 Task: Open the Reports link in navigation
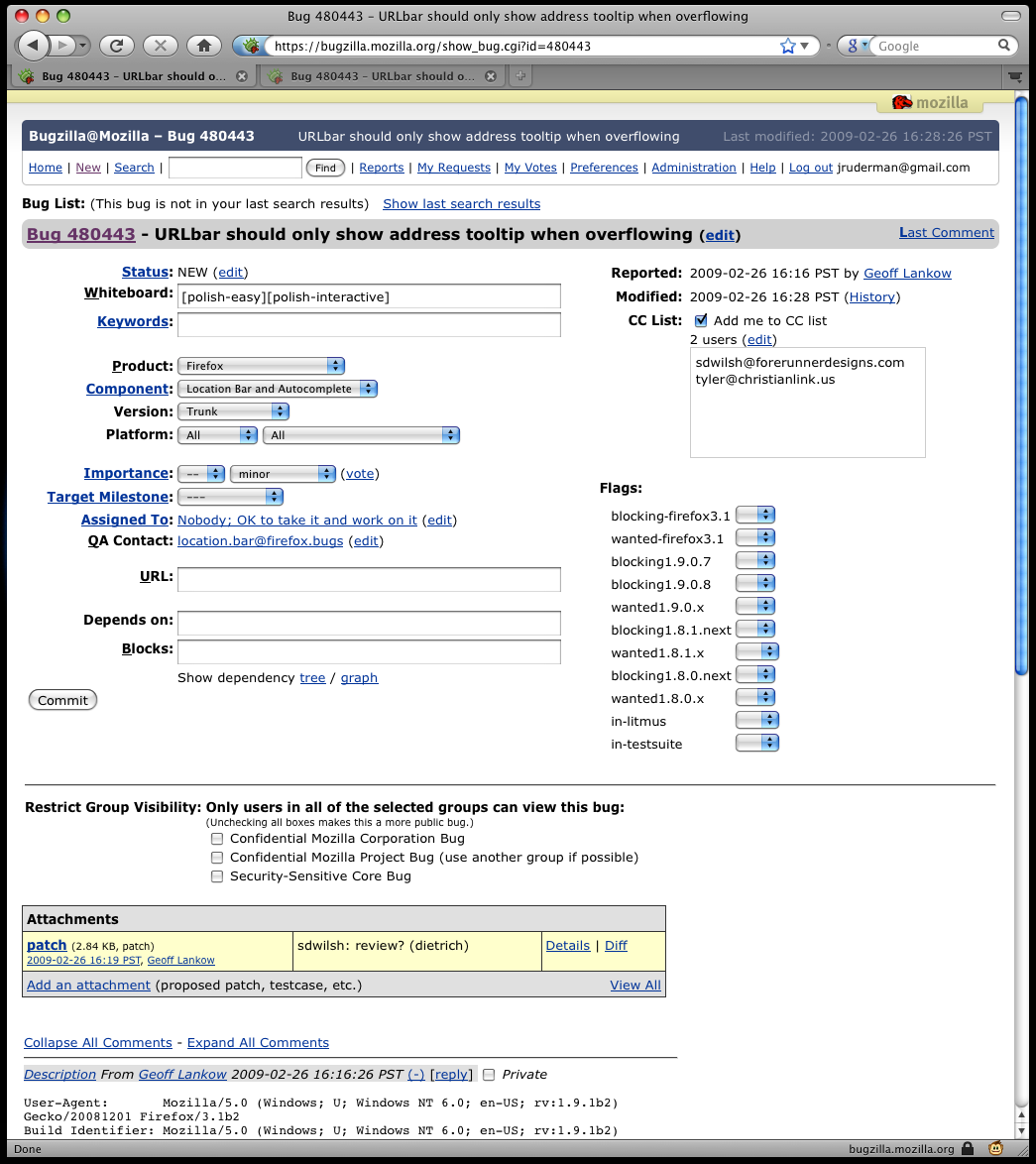click(x=382, y=168)
